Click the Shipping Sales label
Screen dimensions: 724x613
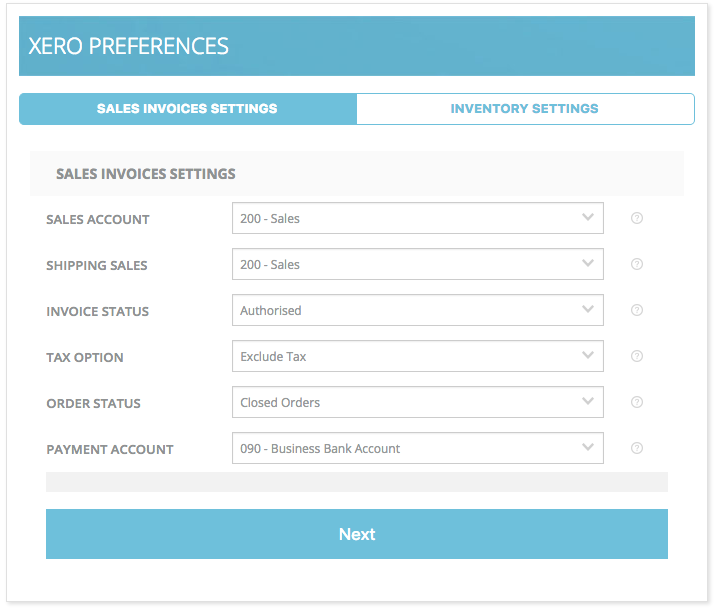pos(97,265)
